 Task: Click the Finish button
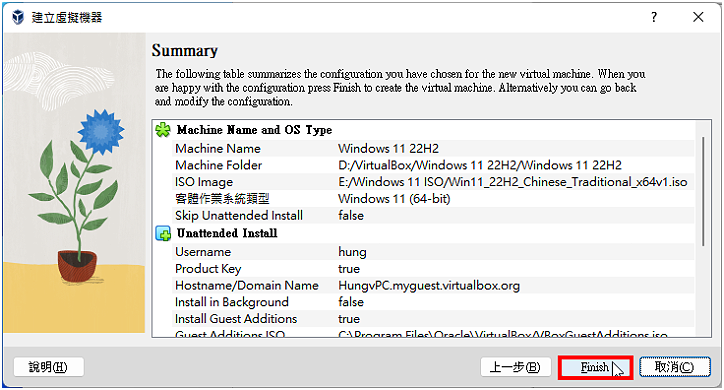(595, 367)
